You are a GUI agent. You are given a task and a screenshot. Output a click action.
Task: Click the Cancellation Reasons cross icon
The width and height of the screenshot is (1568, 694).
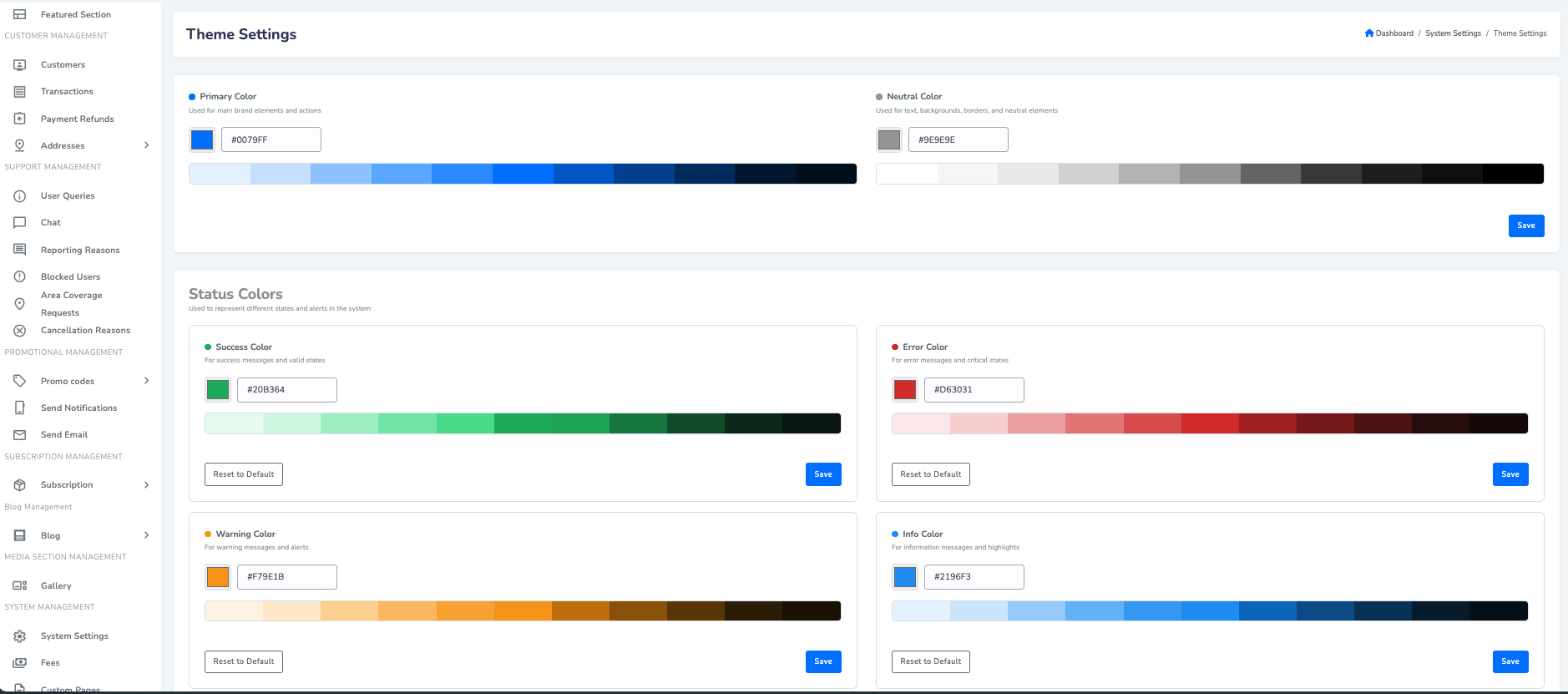19,331
